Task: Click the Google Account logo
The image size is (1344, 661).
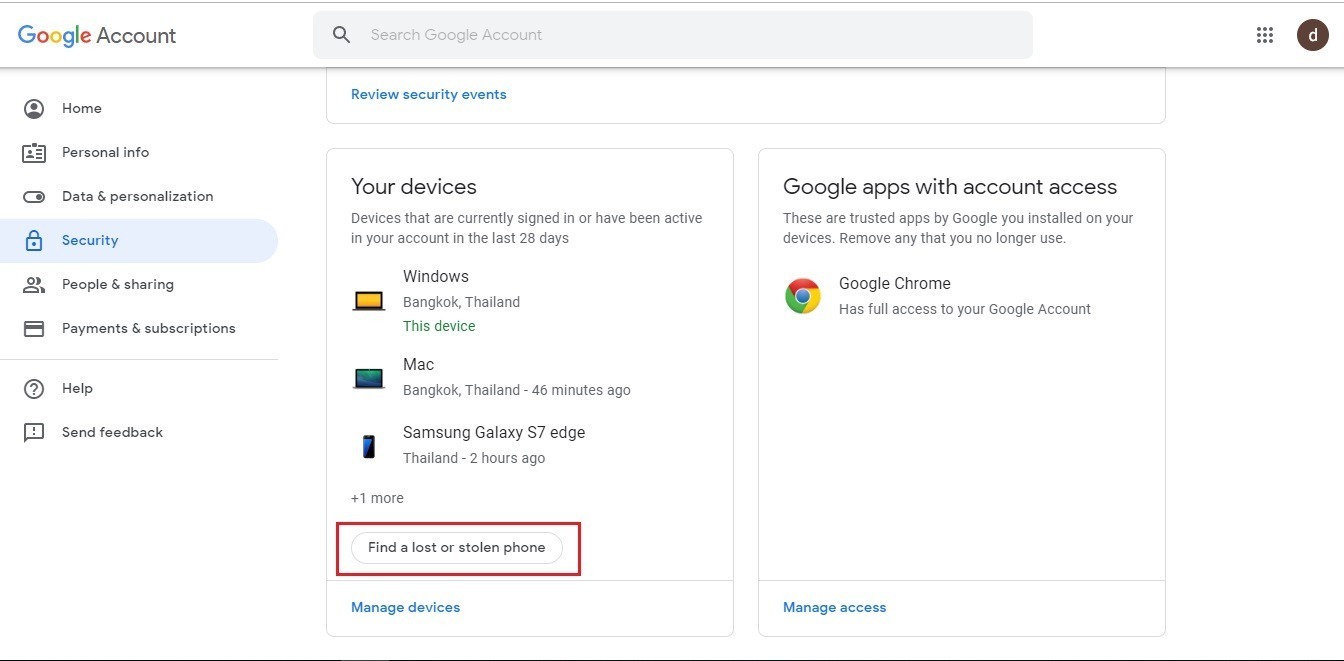Action: pyautogui.click(x=97, y=35)
